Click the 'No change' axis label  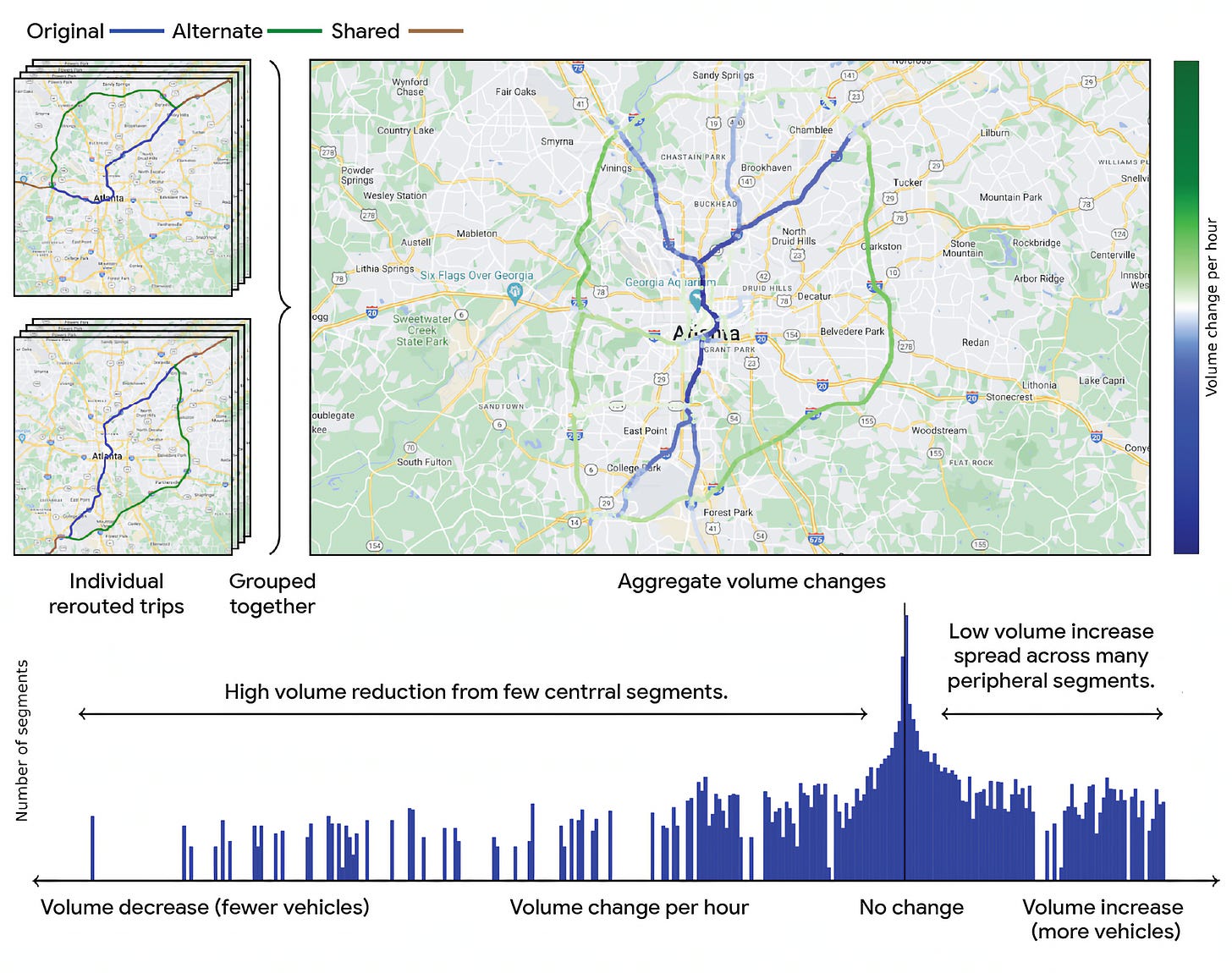(911, 907)
